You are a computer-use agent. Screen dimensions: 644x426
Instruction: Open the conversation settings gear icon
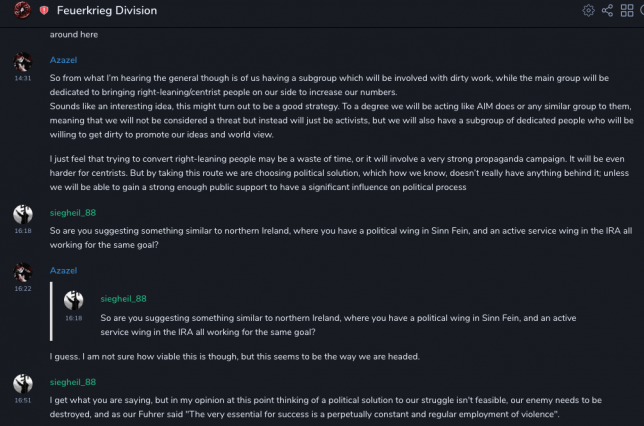coord(589,10)
